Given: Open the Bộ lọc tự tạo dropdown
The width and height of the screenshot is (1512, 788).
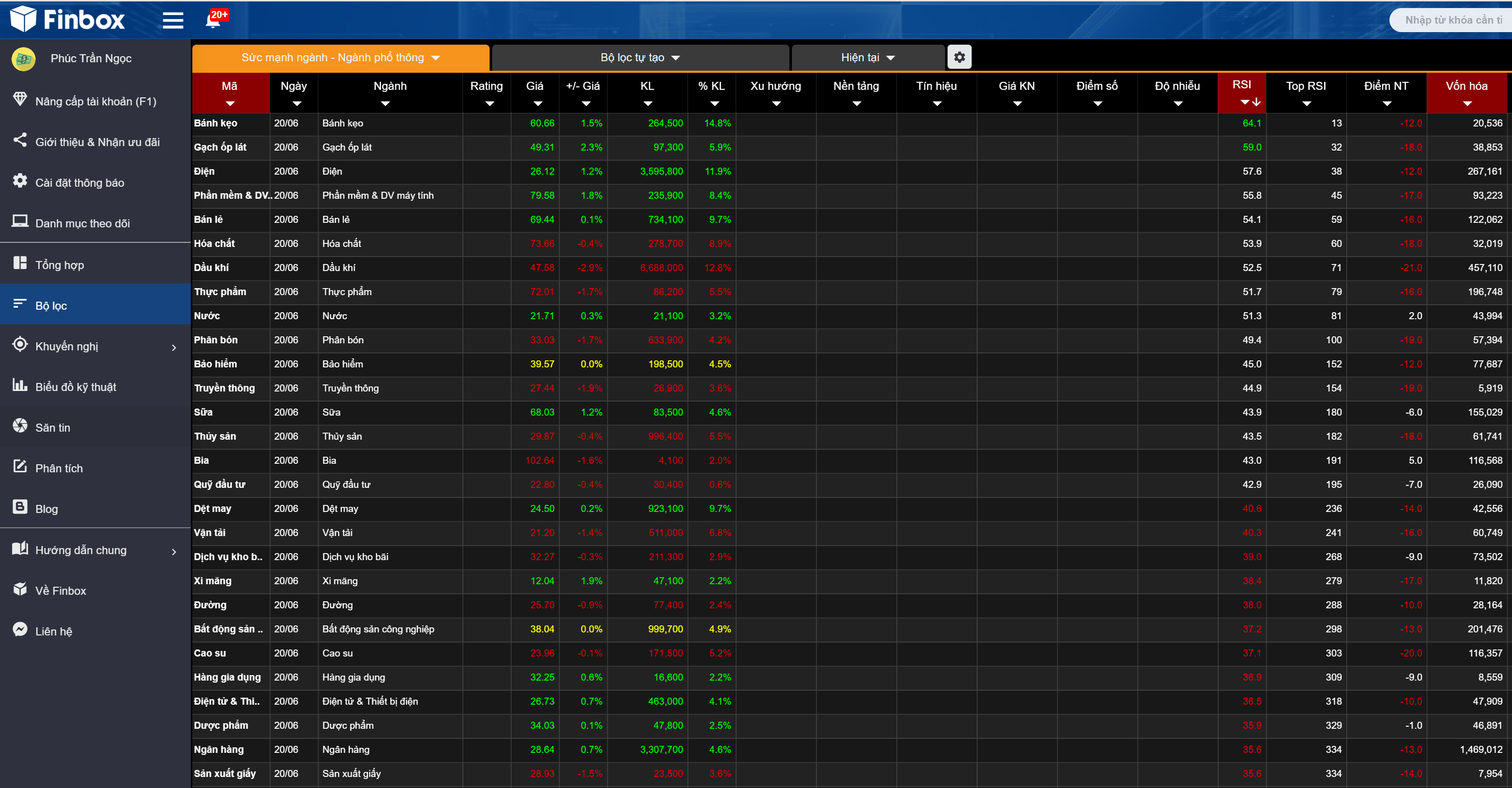Looking at the screenshot, I should (x=640, y=58).
